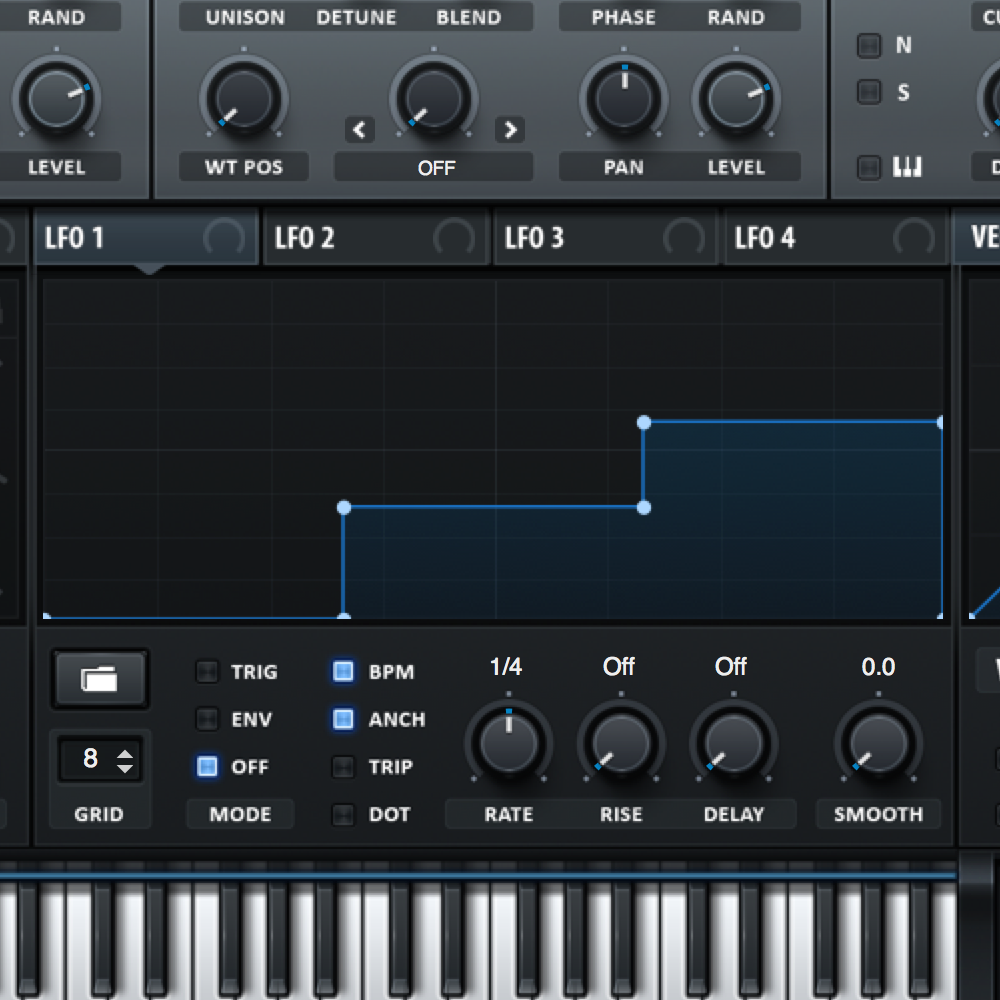
Task: Click the DELAY Off value
Action: [x=731, y=666]
